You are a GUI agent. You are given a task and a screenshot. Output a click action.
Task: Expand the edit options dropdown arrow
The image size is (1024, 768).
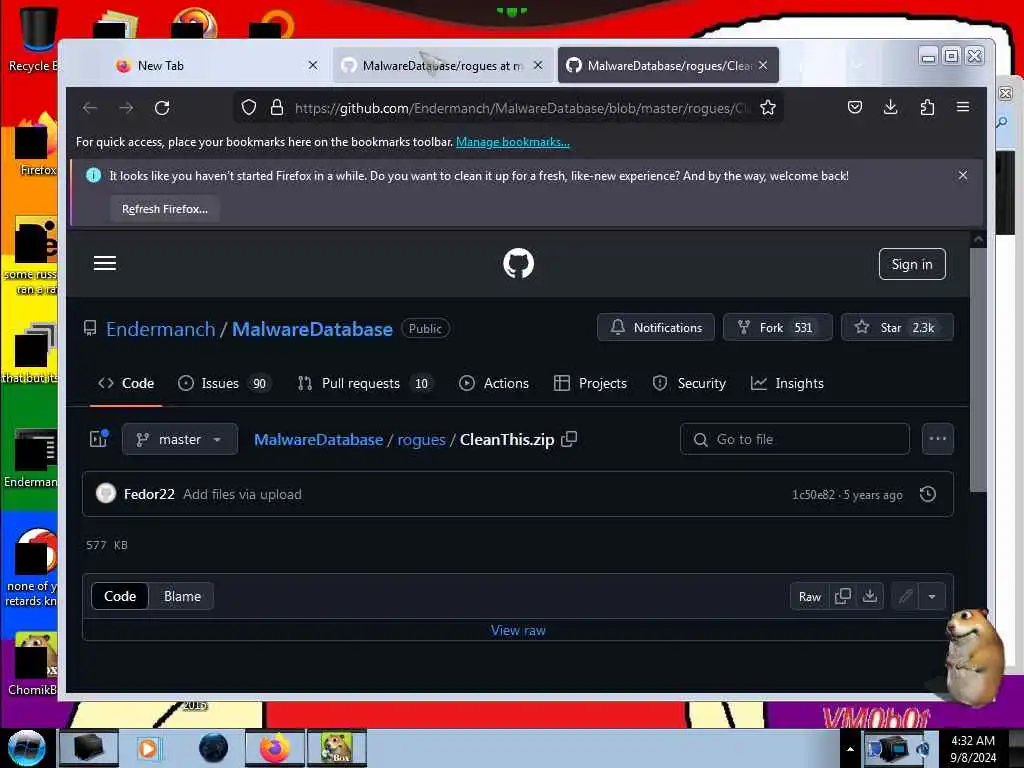click(x=932, y=596)
